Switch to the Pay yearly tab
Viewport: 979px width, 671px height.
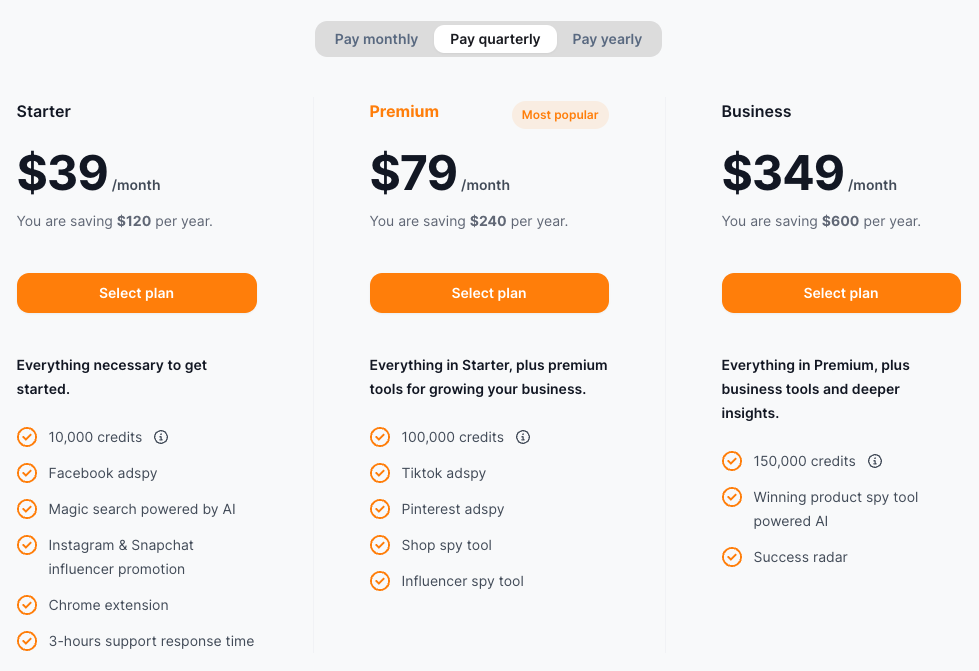point(607,38)
